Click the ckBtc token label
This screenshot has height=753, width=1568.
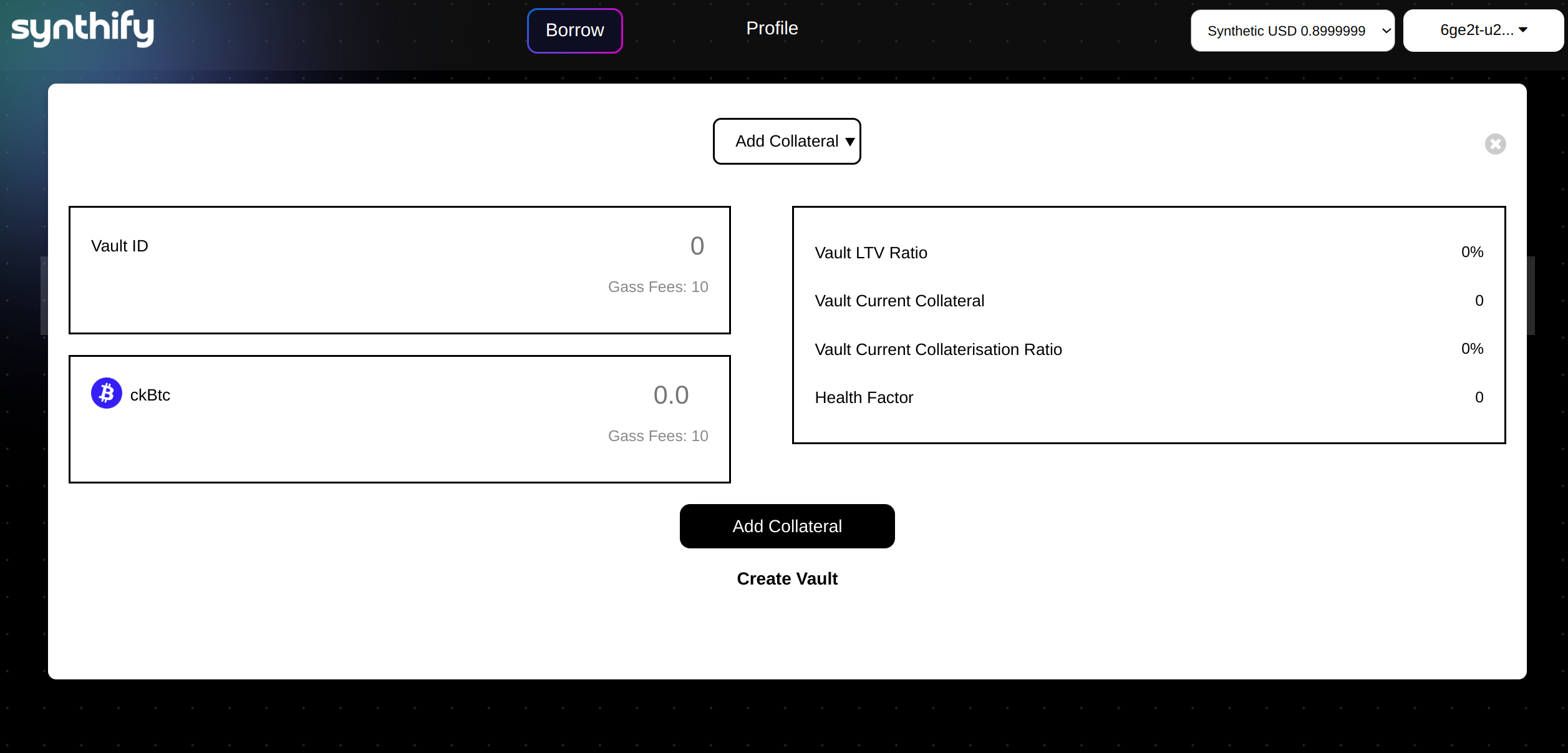pos(150,396)
